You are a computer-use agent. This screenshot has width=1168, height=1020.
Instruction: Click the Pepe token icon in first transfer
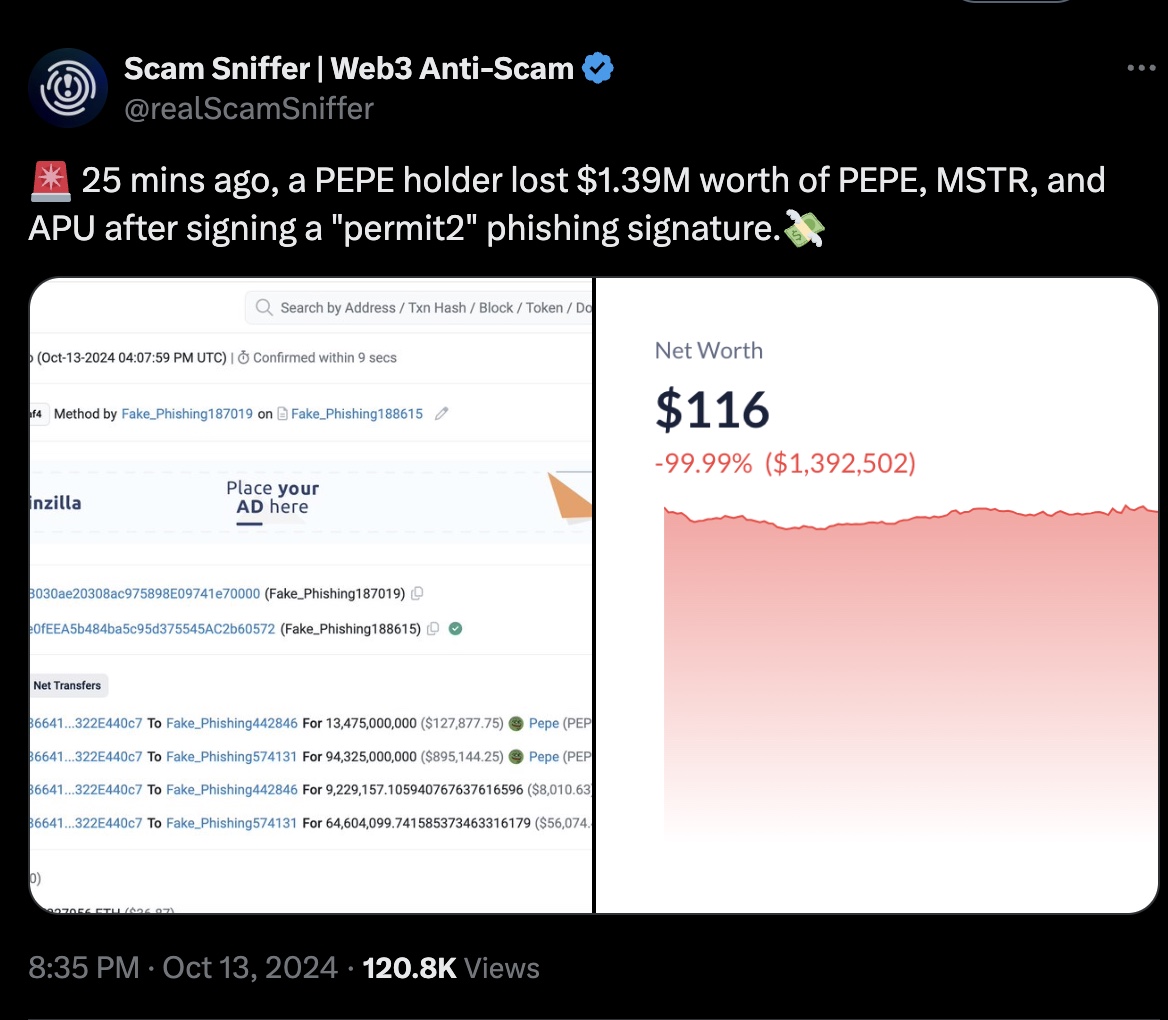click(x=516, y=723)
